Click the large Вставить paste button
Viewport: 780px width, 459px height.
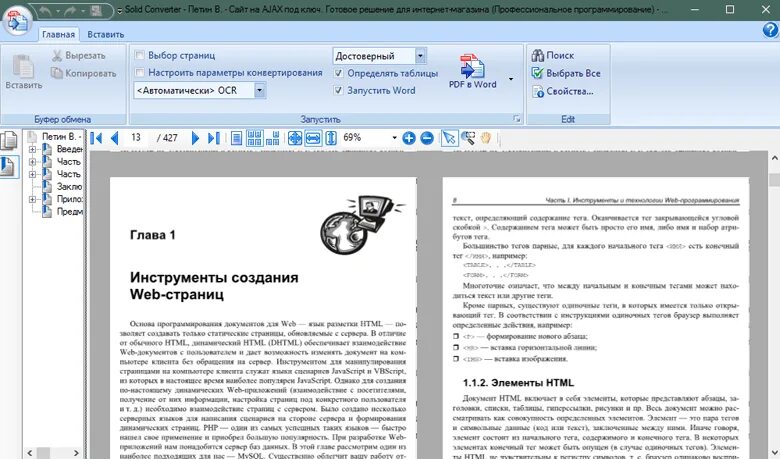(x=23, y=72)
